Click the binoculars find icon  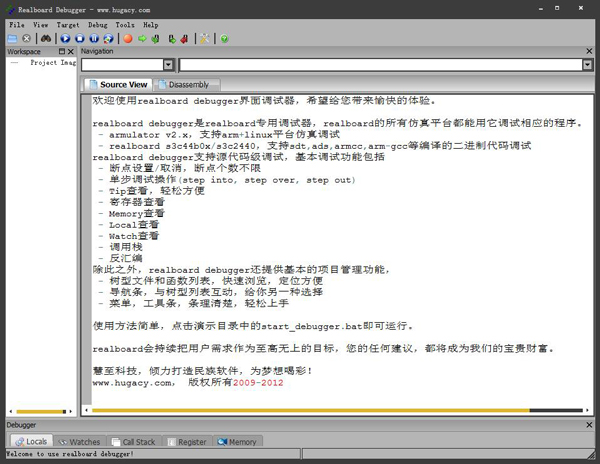point(46,39)
